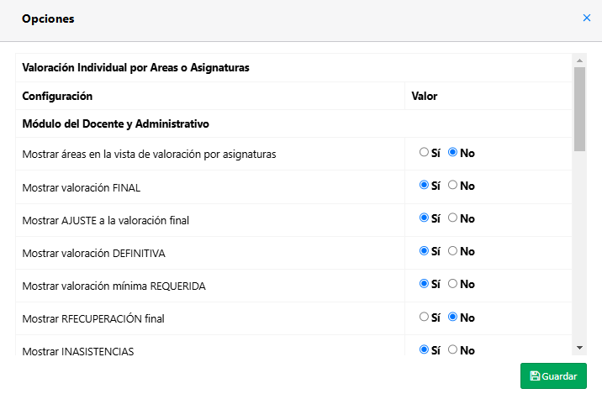Viewport: 602px width, 399px height.
Task: Choose Sí for Mostrar valoración FINAL
Action: (x=424, y=185)
